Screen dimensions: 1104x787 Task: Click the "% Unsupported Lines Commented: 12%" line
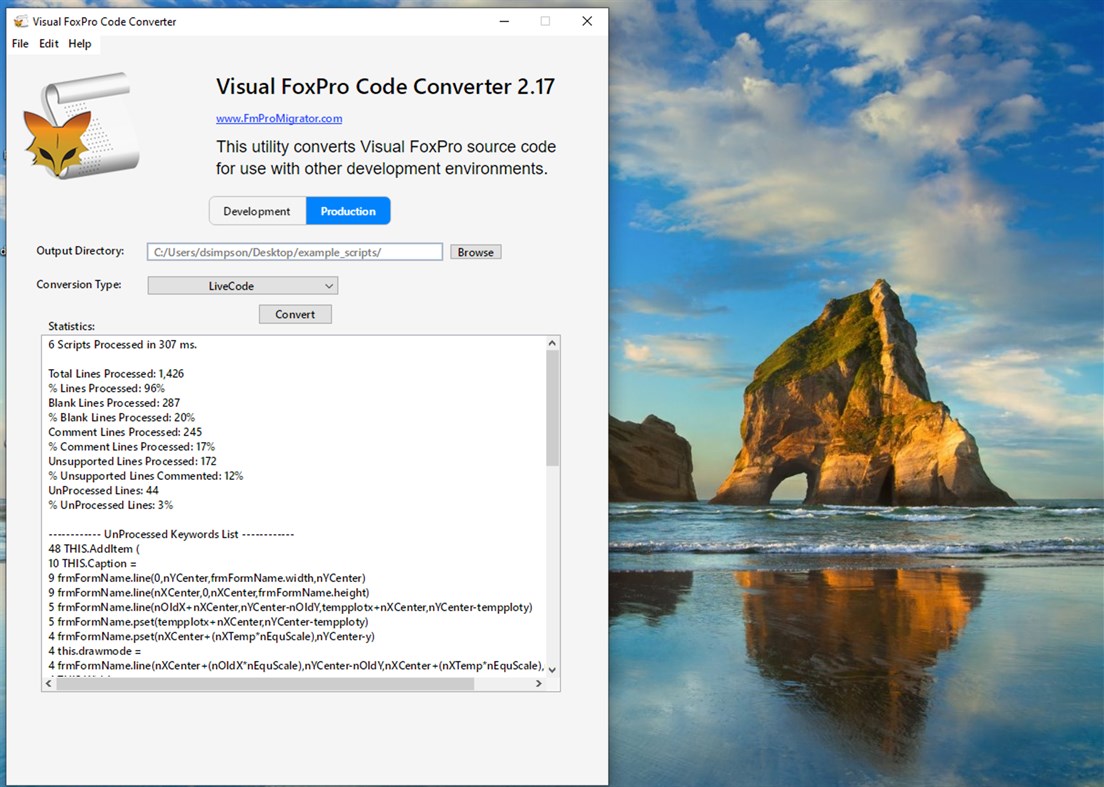click(x=146, y=476)
